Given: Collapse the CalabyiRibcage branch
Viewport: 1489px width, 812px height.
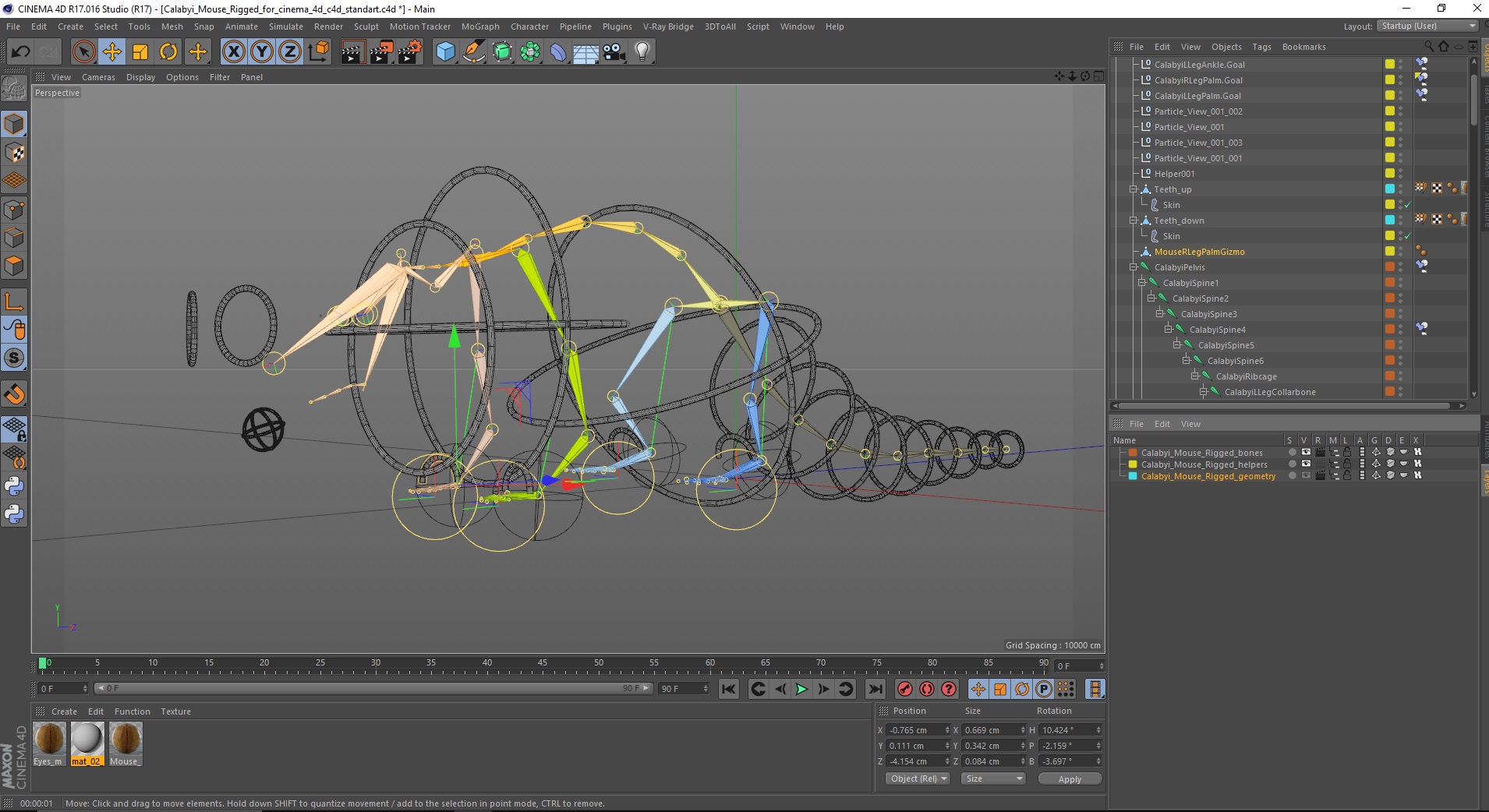Looking at the screenshot, I should (x=1195, y=376).
